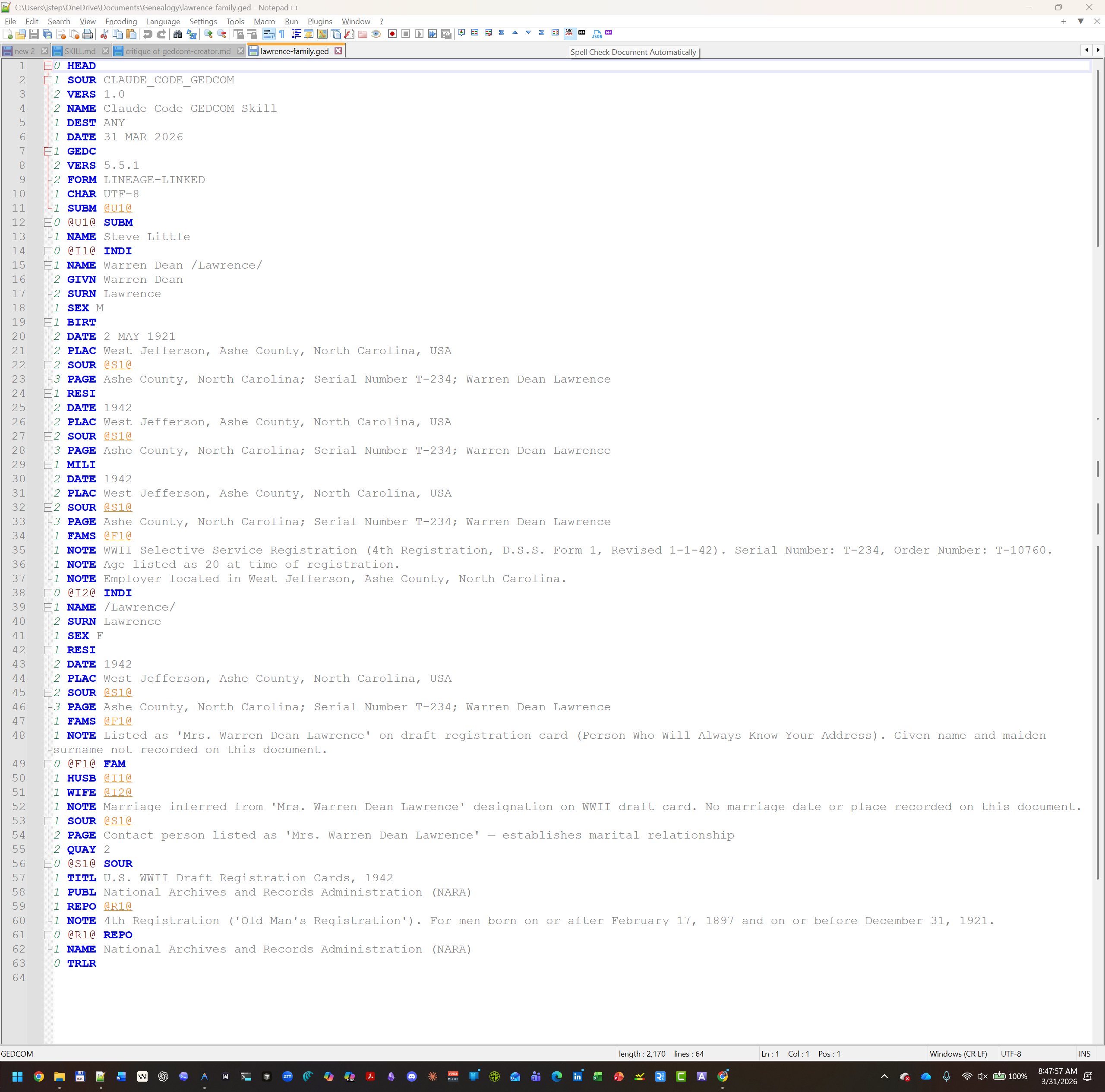Click the Zoom In toolbar icon
The height and width of the screenshot is (1092, 1105).
(x=208, y=34)
